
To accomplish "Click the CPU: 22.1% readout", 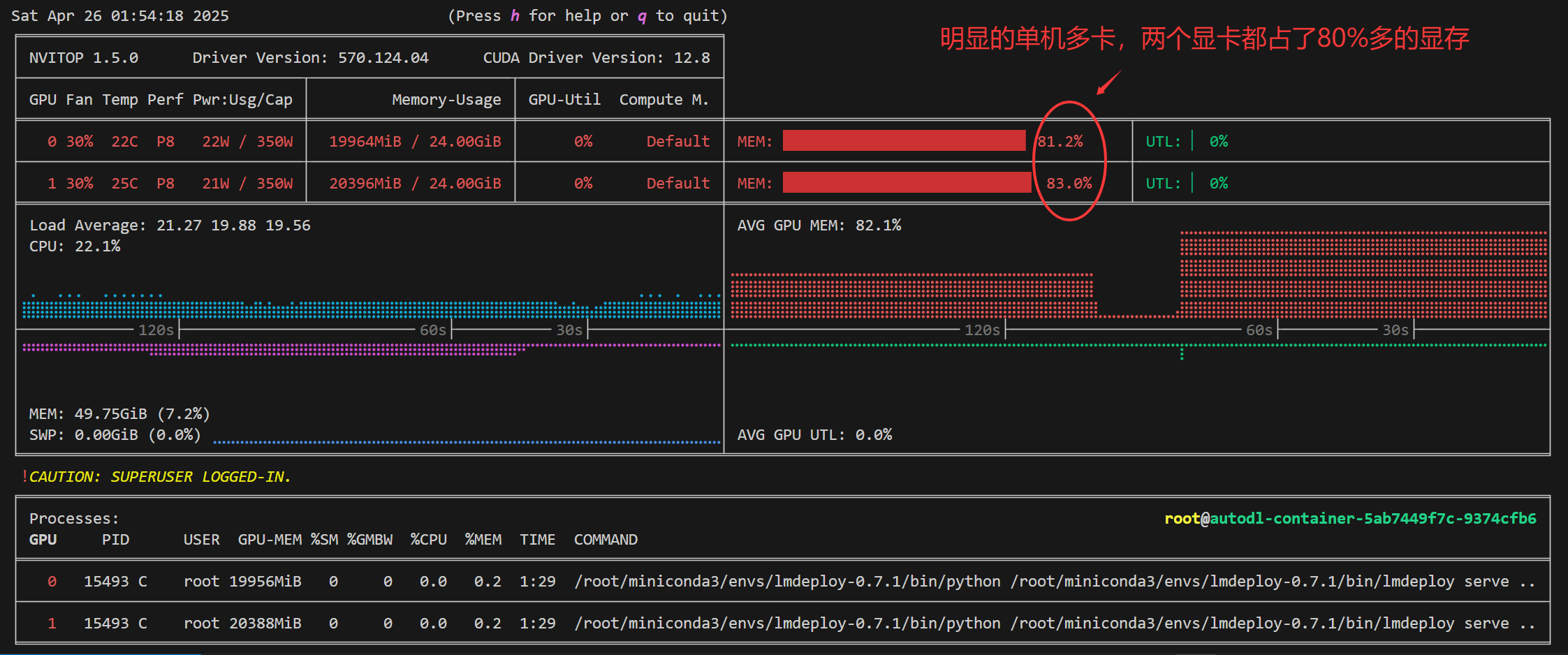I will 75,246.
